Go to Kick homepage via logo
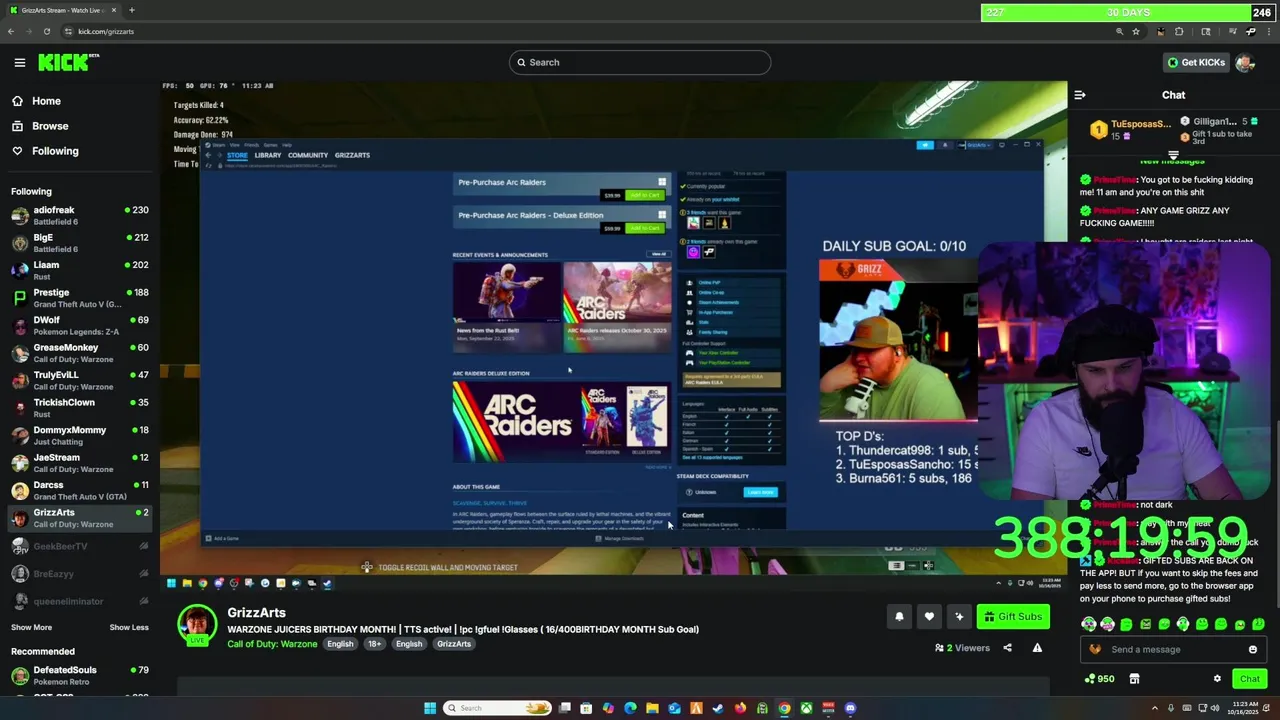This screenshot has width=1280, height=720. click(x=68, y=62)
